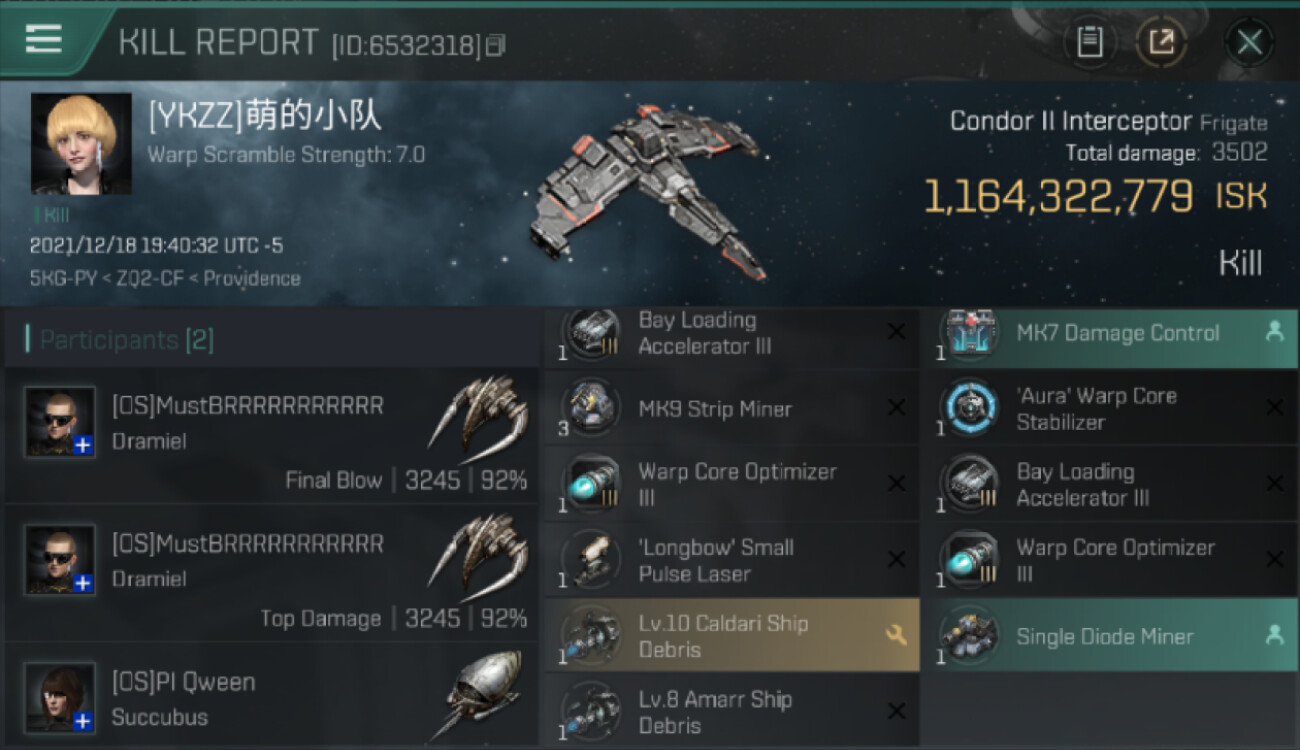Click the 'Longbow' Small Pulse Laser icon
Viewport: 1300px width, 750px height.
pyautogui.click(x=590, y=559)
